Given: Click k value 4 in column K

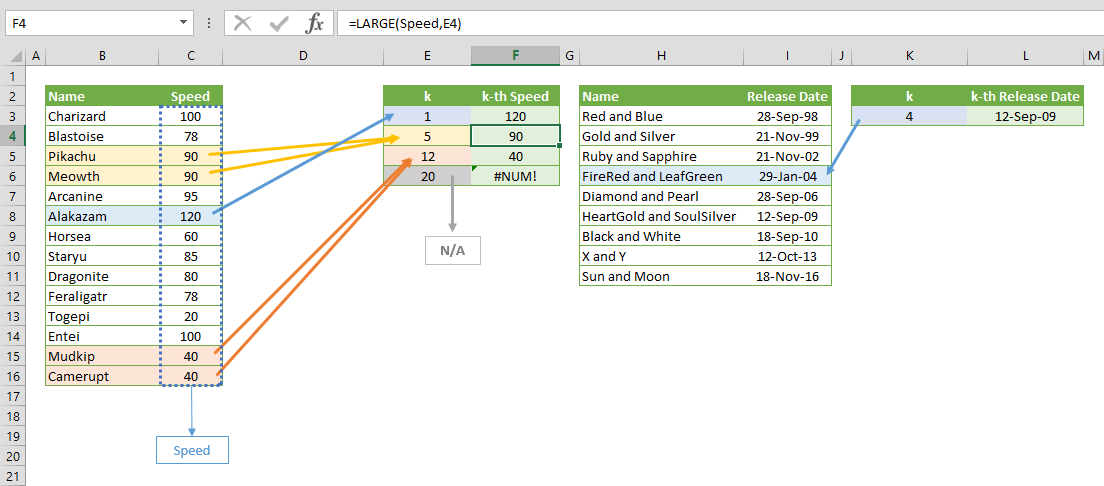Looking at the screenshot, I should click(x=910, y=116).
